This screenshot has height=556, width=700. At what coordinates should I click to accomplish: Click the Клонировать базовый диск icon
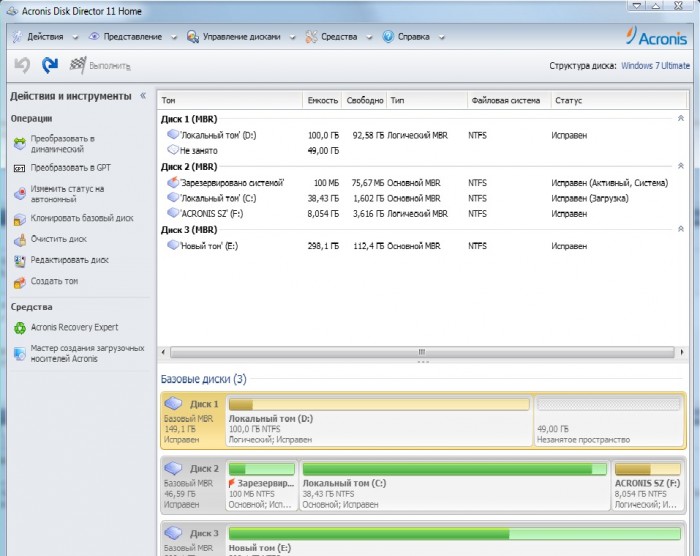coord(20,217)
